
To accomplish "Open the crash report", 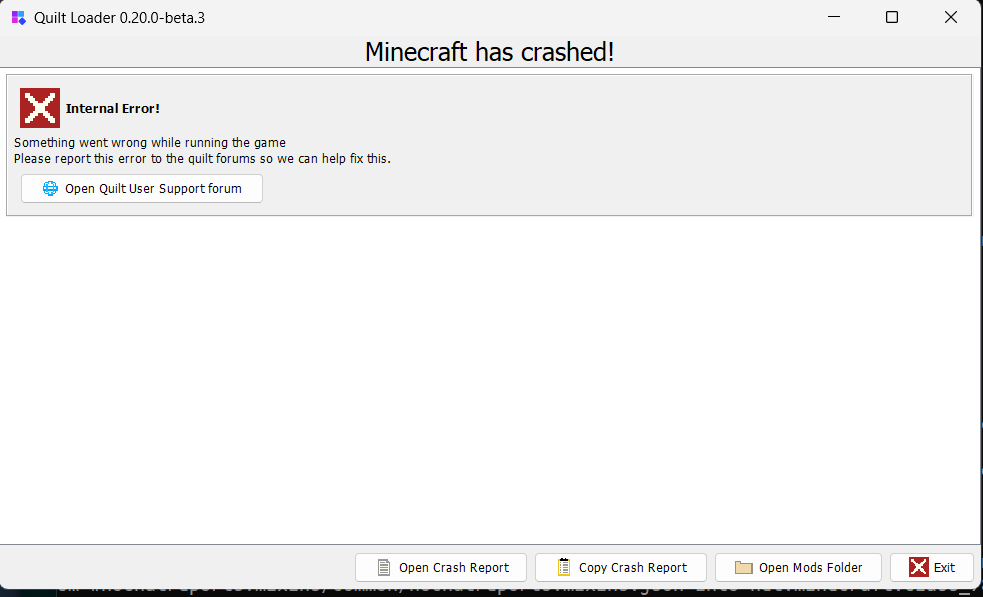I will 440,567.
